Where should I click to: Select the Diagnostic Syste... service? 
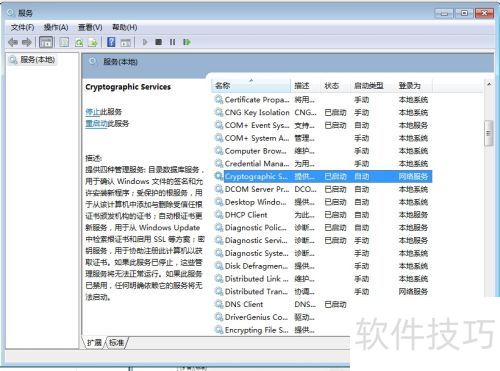[x=322, y=253]
